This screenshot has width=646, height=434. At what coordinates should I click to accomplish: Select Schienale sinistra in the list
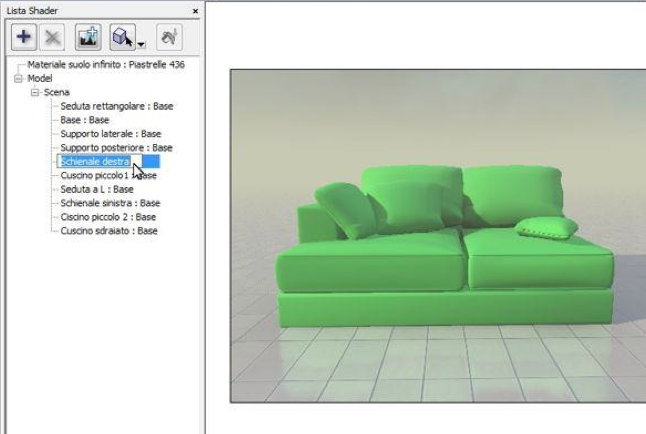point(109,202)
